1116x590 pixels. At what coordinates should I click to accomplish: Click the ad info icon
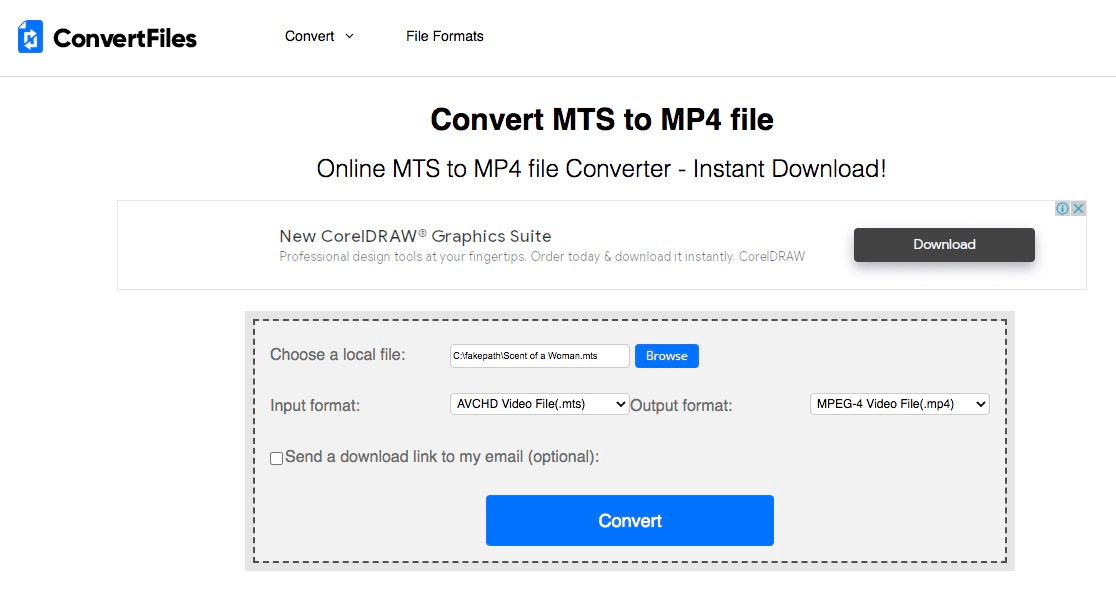pos(1063,209)
